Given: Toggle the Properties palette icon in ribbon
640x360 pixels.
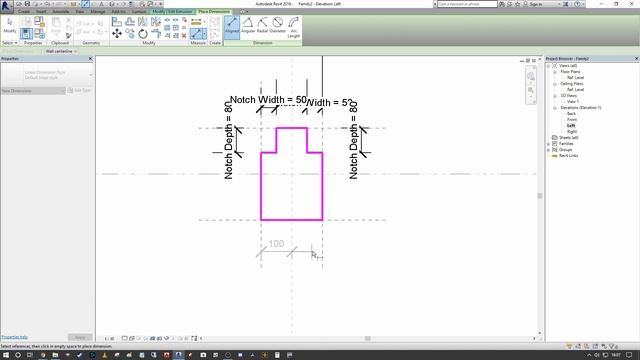Looking at the screenshot, I should pyautogui.click(x=27, y=33).
